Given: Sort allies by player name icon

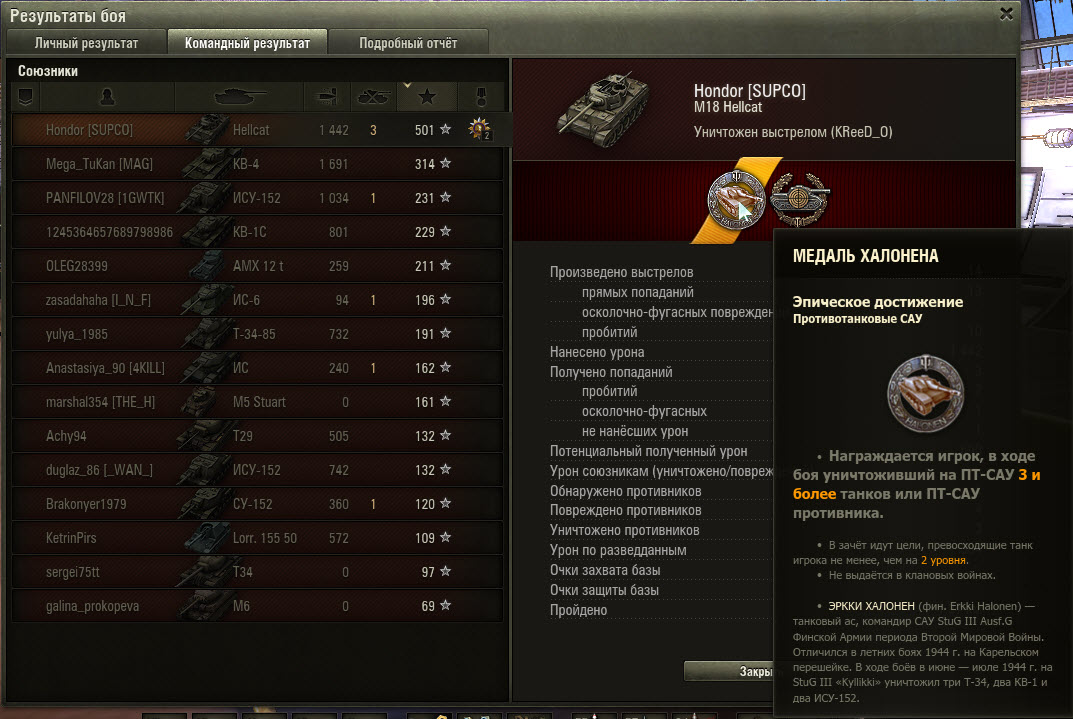Looking at the screenshot, I should (107, 97).
